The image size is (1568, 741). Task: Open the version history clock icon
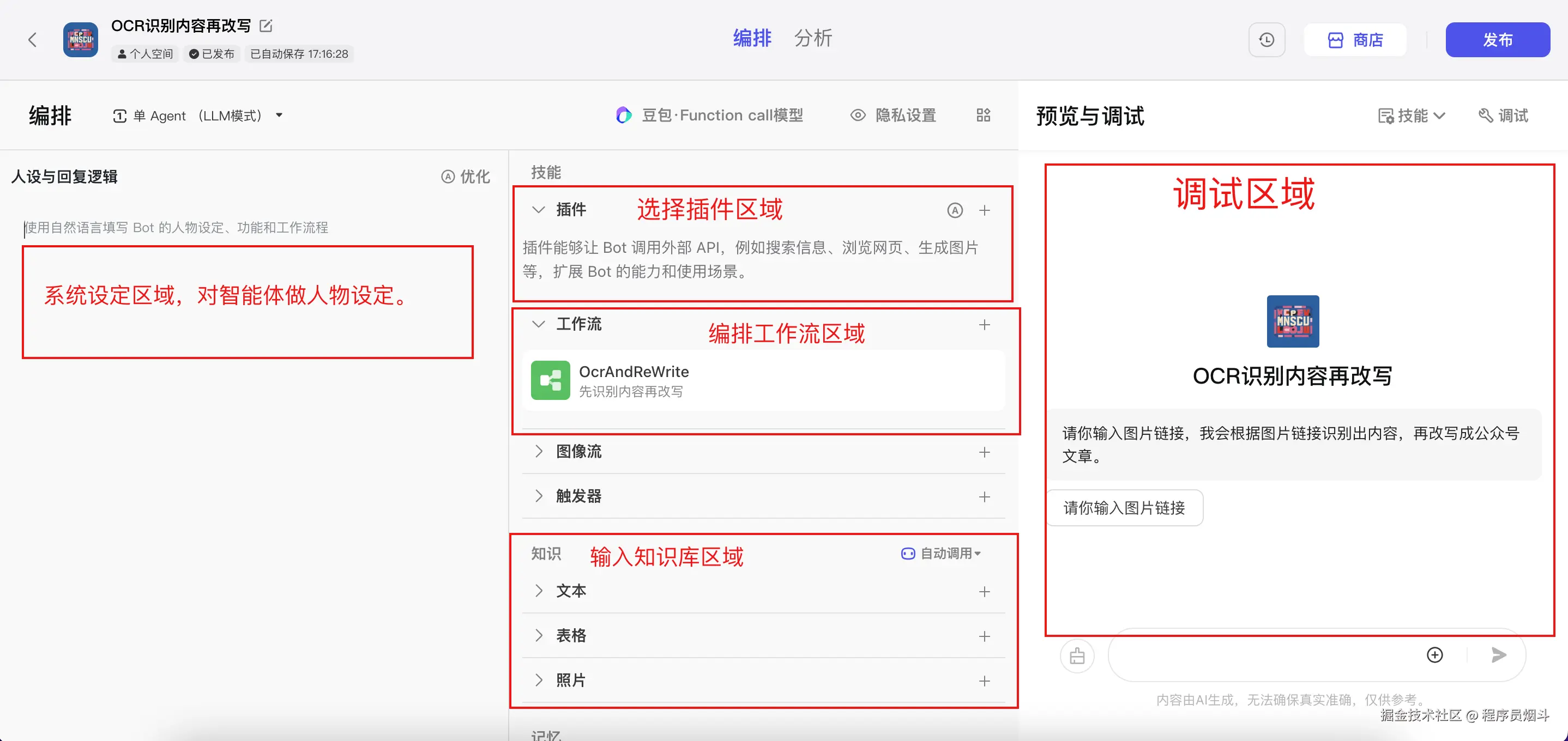point(1266,40)
